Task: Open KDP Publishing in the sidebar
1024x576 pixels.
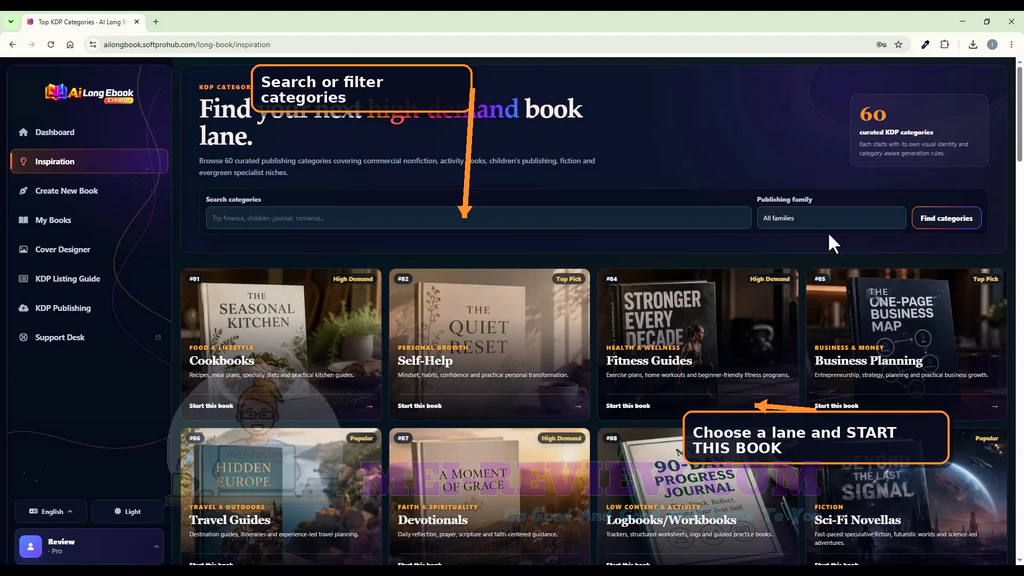Action: click(89, 308)
